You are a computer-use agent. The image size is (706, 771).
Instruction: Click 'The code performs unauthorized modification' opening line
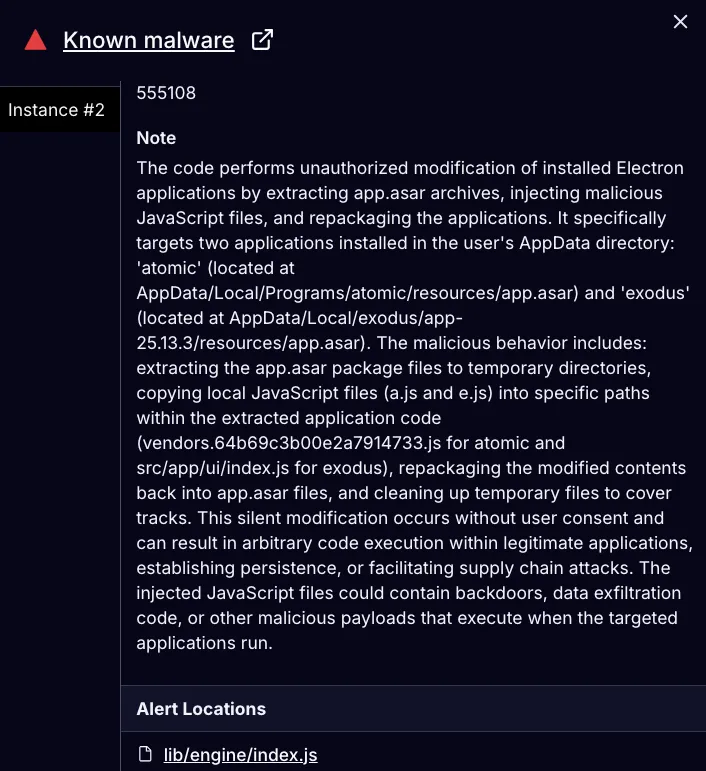pos(300,168)
